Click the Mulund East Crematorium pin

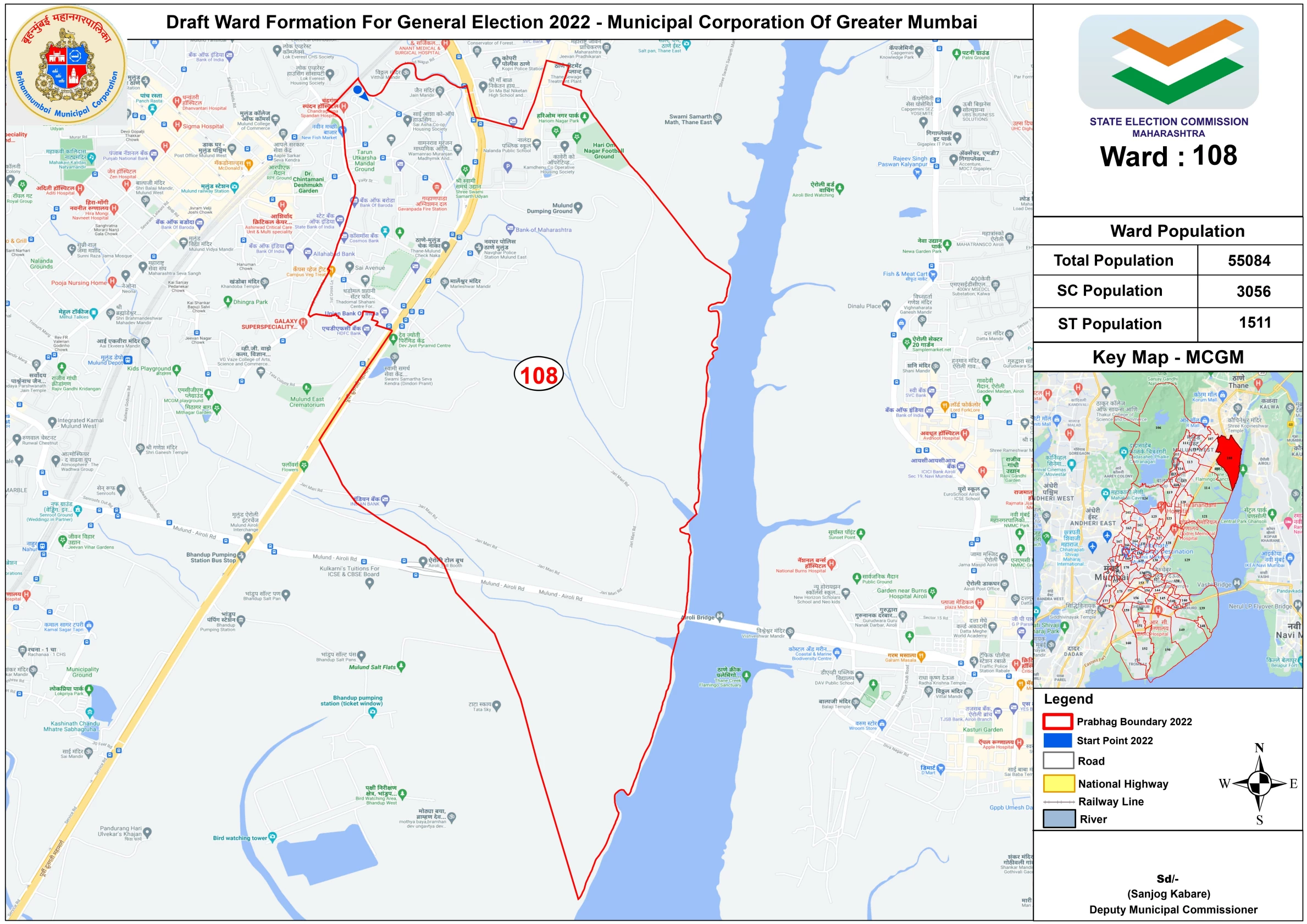pyautogui.click(x=307, y=388)
